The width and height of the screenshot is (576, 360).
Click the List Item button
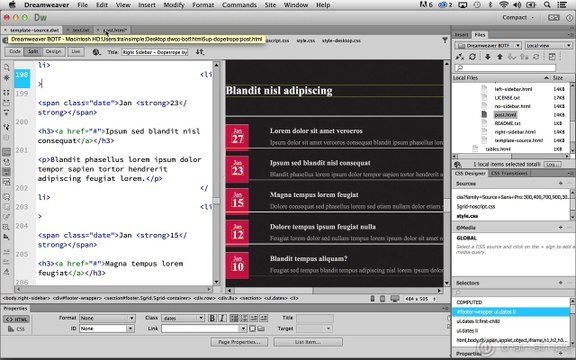pos(308,342)
